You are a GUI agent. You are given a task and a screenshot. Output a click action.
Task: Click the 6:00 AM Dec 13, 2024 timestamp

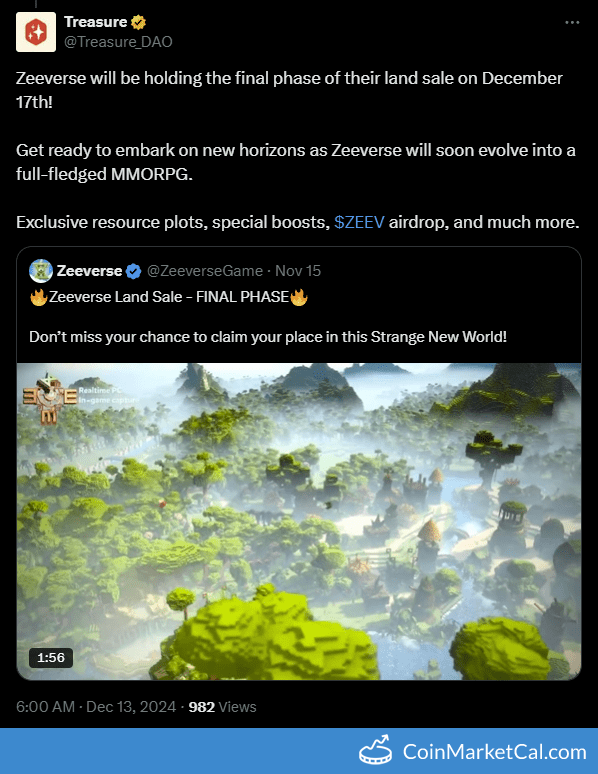(x=96, y=706)
